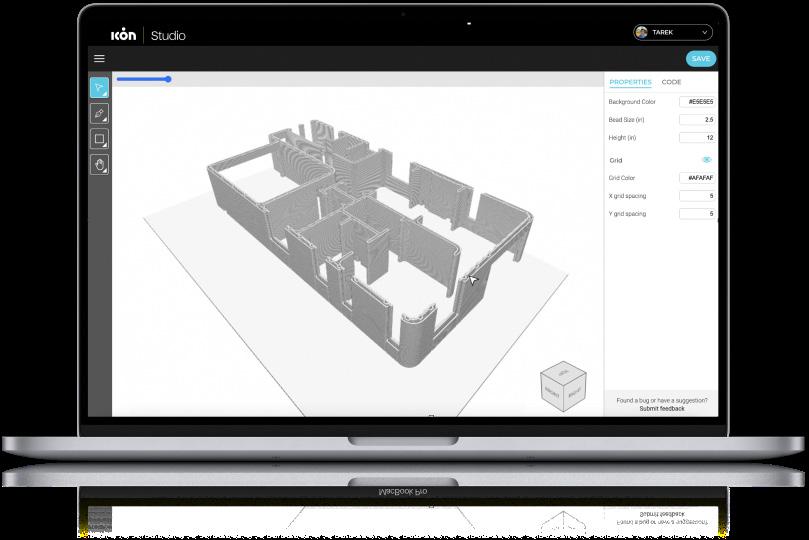809x540 pixels.
Task: Click the 'Grid' section label
Action: click(x=616, y=160)
